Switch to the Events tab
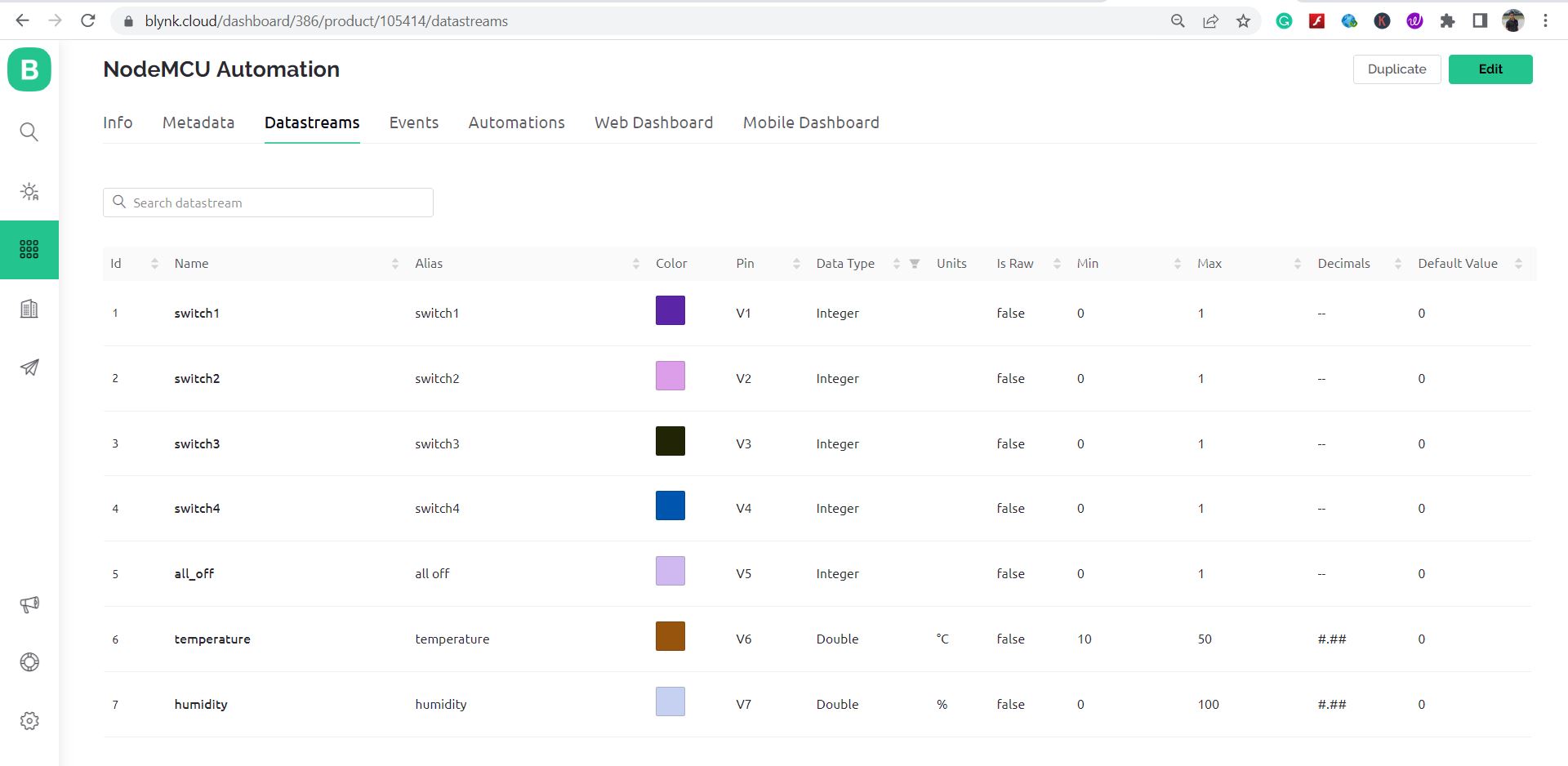Screen dimensions: 1568x766 413,122
